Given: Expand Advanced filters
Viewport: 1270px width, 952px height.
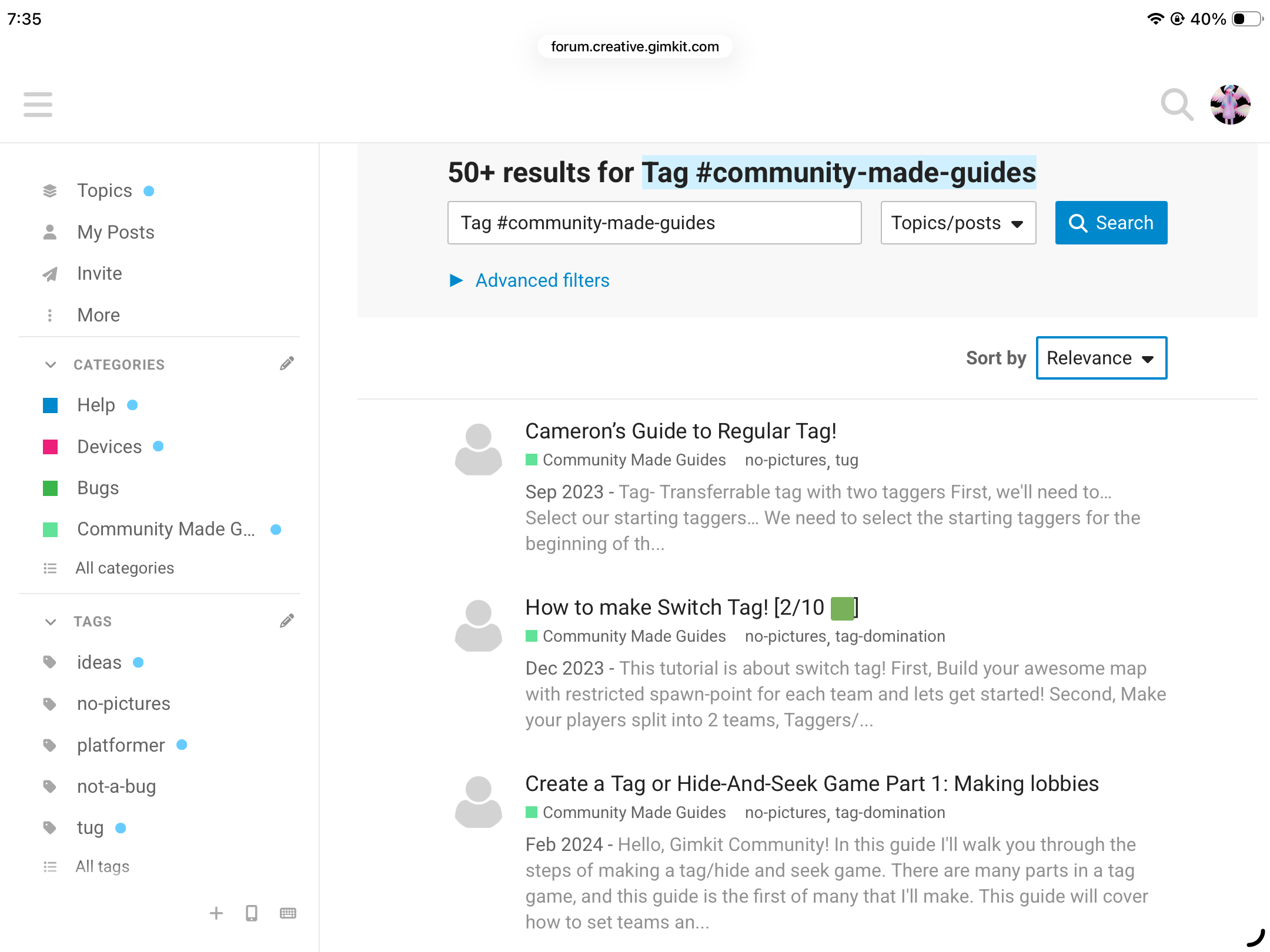Looking at the screenshot, I should 542,280.
